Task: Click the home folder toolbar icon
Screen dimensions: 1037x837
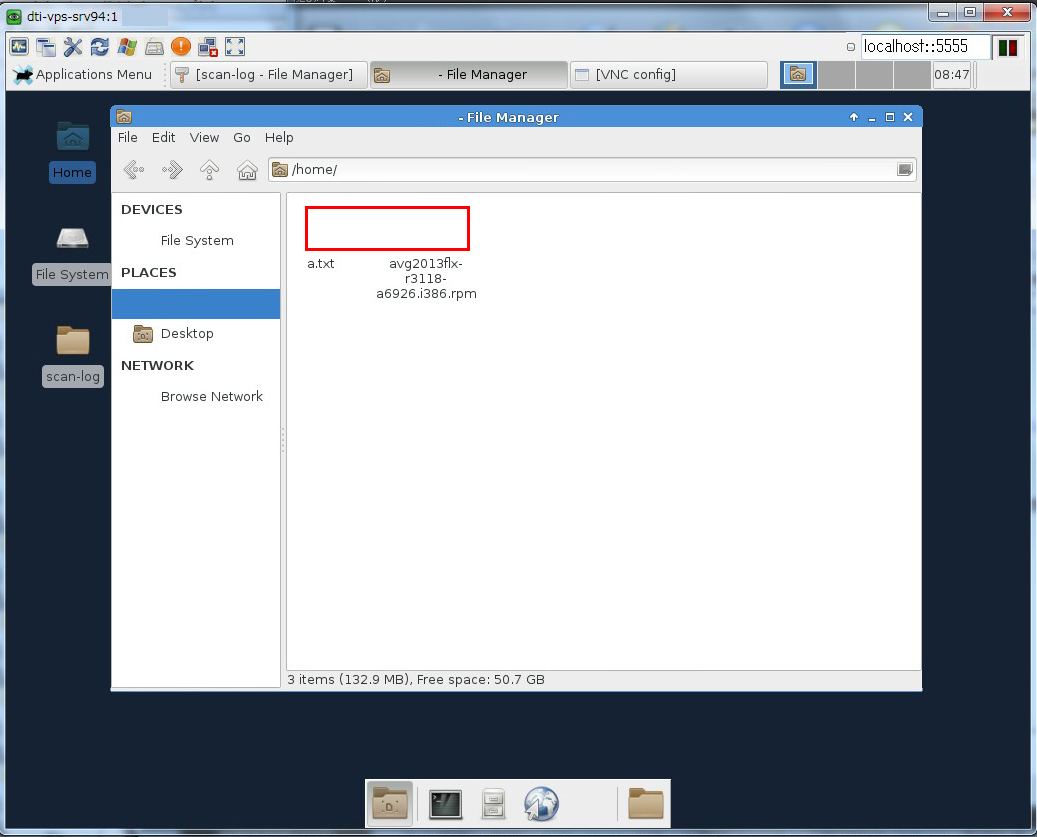Action: [247, 170]
